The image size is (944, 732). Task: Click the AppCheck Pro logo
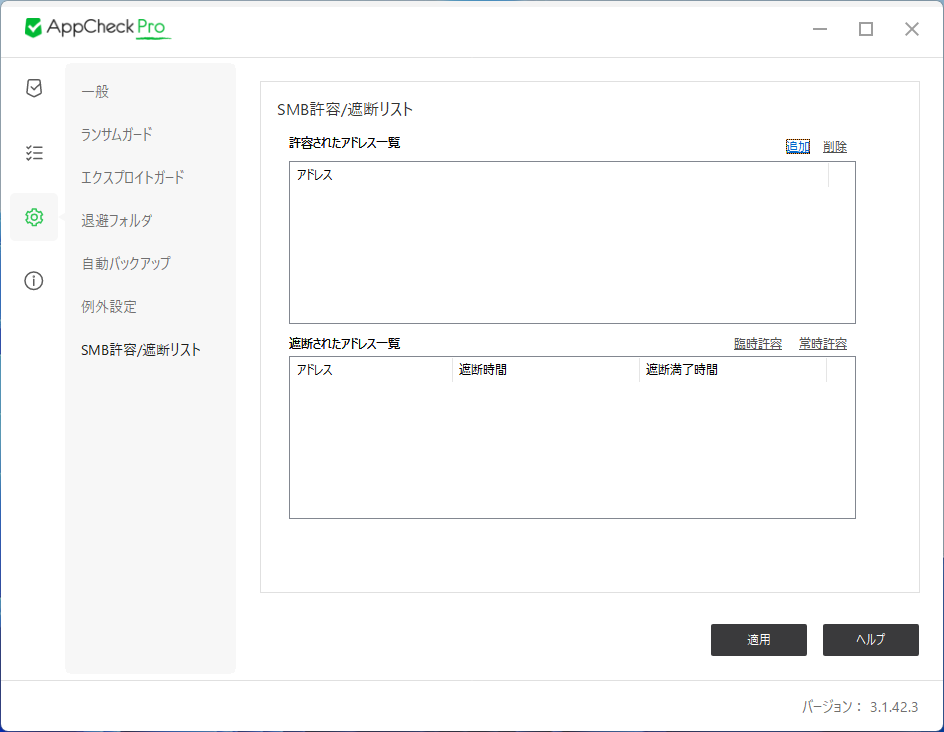point(97,28)
